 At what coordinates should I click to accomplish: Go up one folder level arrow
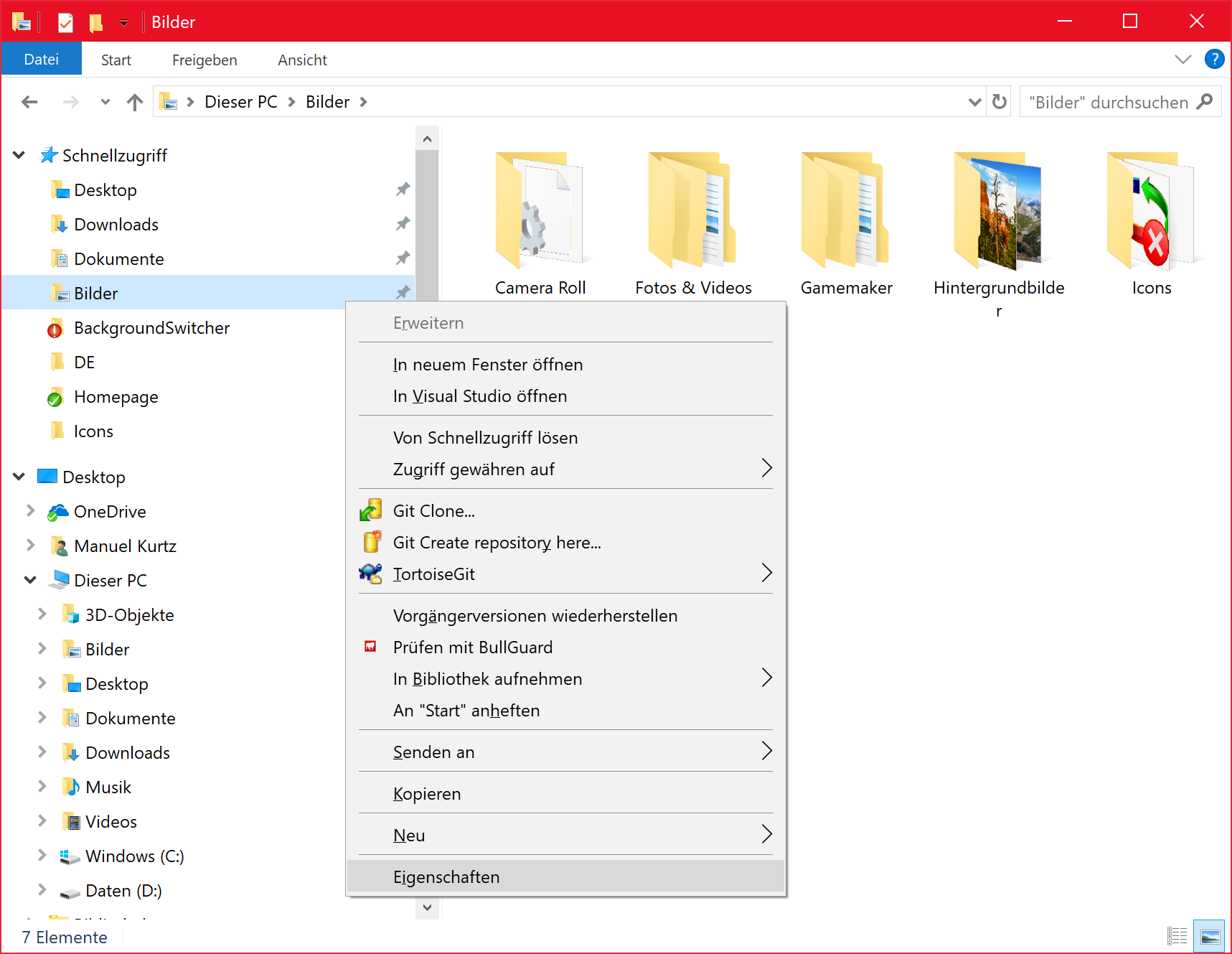134,102
